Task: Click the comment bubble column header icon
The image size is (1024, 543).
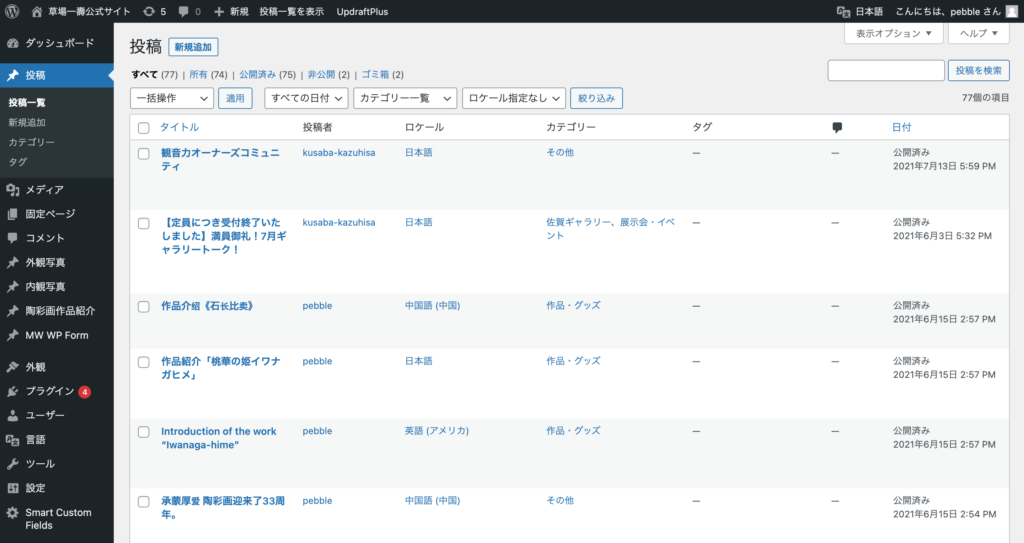Action: click(x=837, y=128)
